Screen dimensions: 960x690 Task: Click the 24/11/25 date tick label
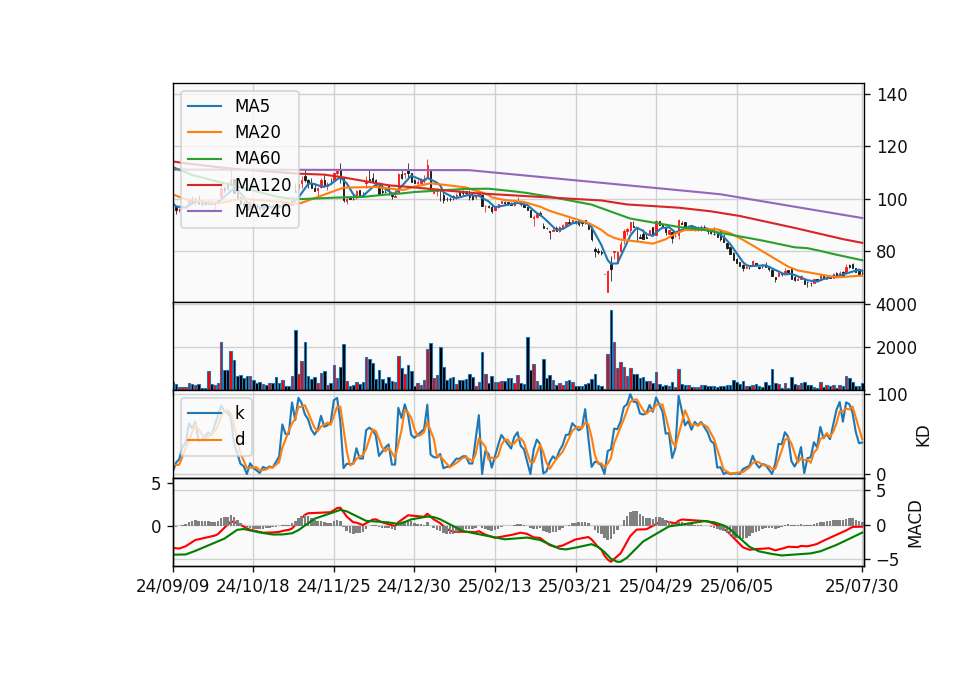(334, 586)
